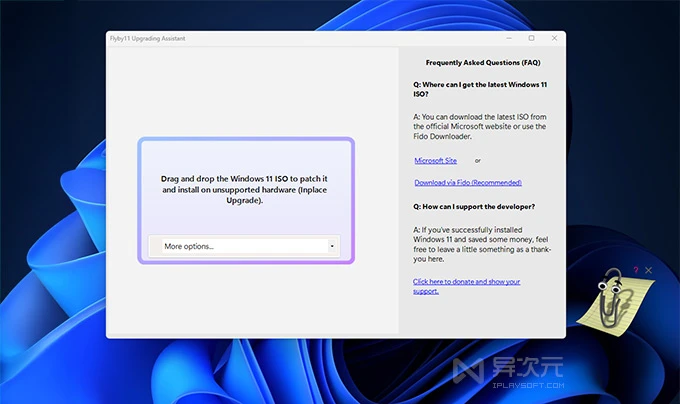Minimize the Flyby11 Upgrading Assistant window

coord(509,38)
